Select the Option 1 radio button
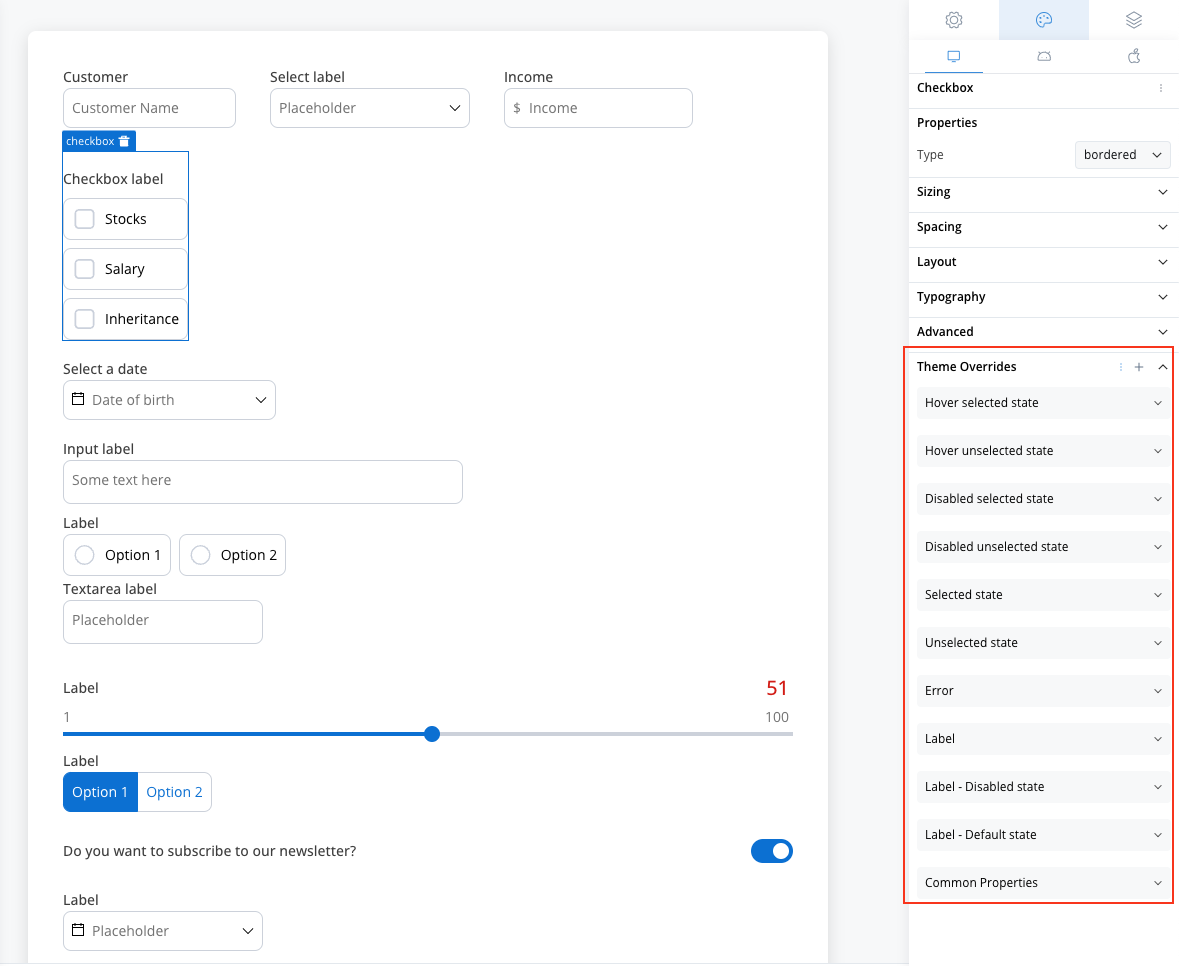The image size is (1179, 966). point(85,555)
